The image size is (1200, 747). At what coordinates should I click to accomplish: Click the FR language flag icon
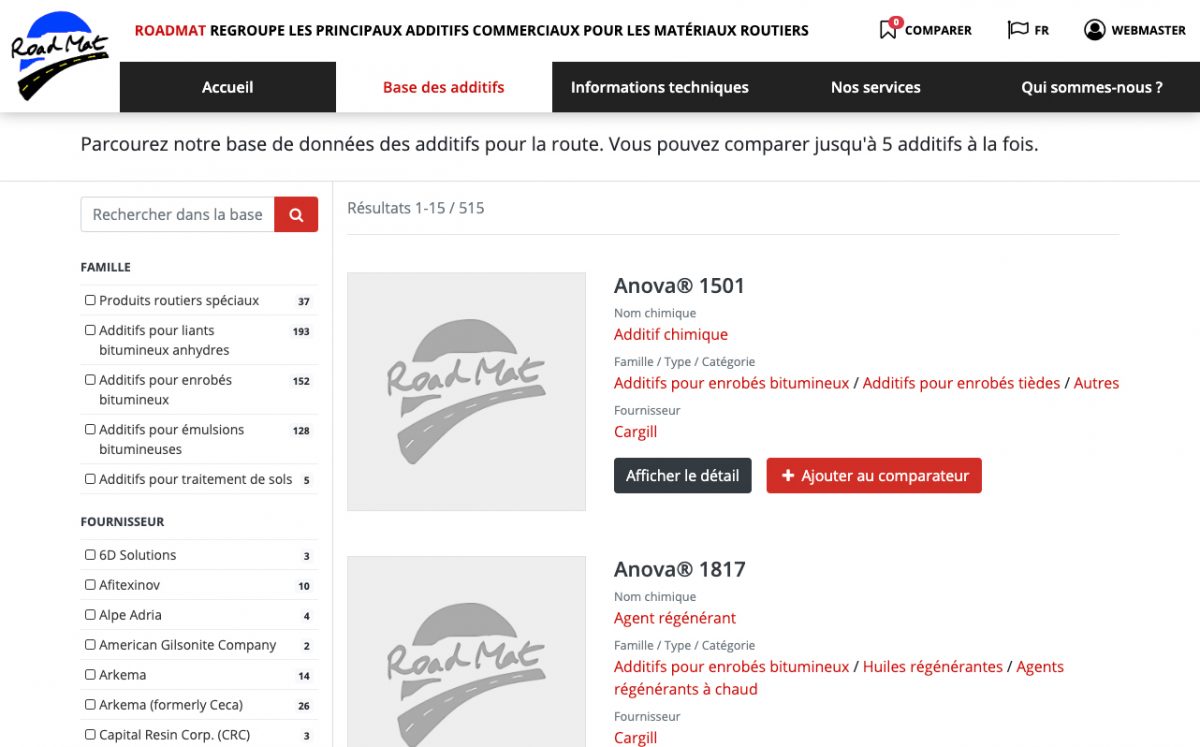1018,30
